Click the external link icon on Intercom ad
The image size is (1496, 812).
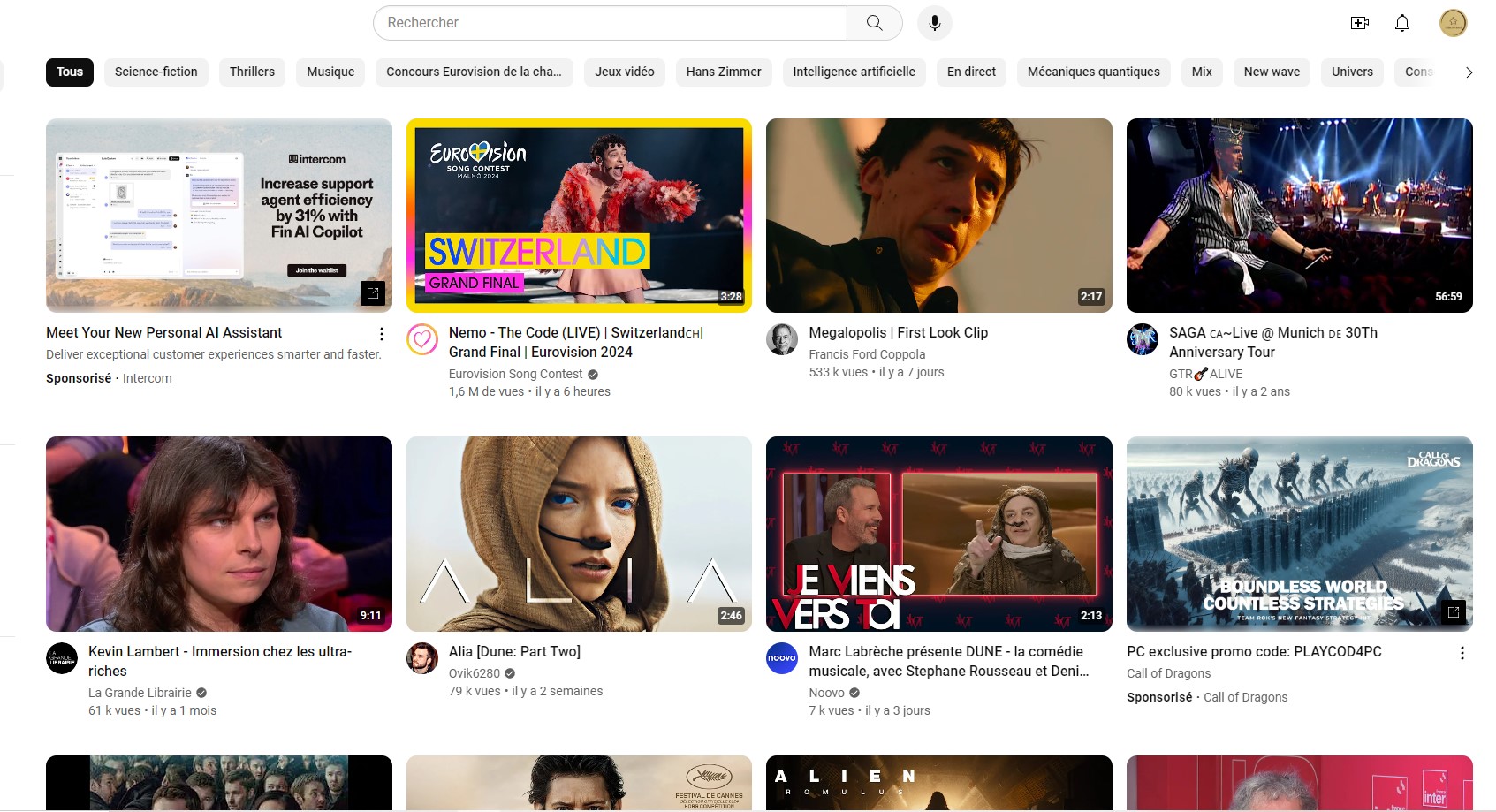point(373,292)
